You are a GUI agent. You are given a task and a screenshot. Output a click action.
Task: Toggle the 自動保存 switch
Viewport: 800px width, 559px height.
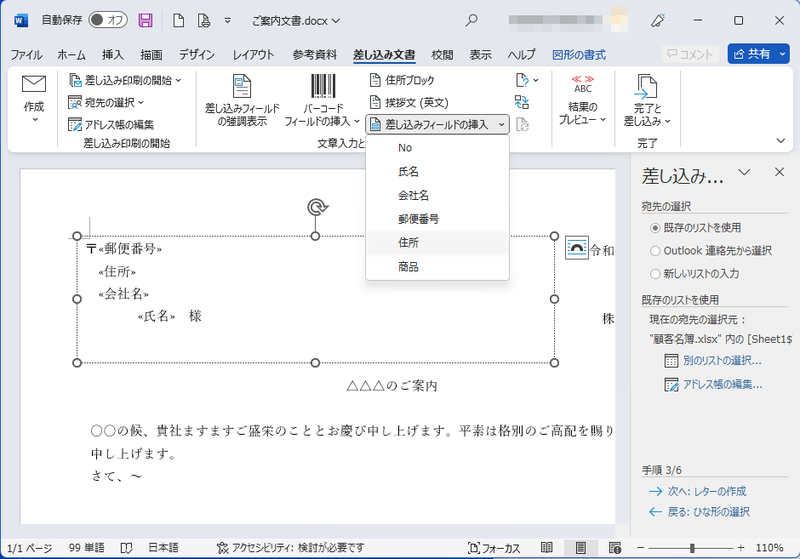[108, 20]
